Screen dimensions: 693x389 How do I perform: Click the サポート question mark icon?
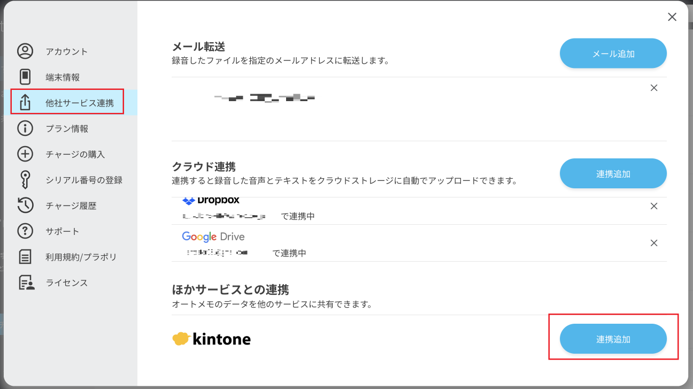coord(25,231)
